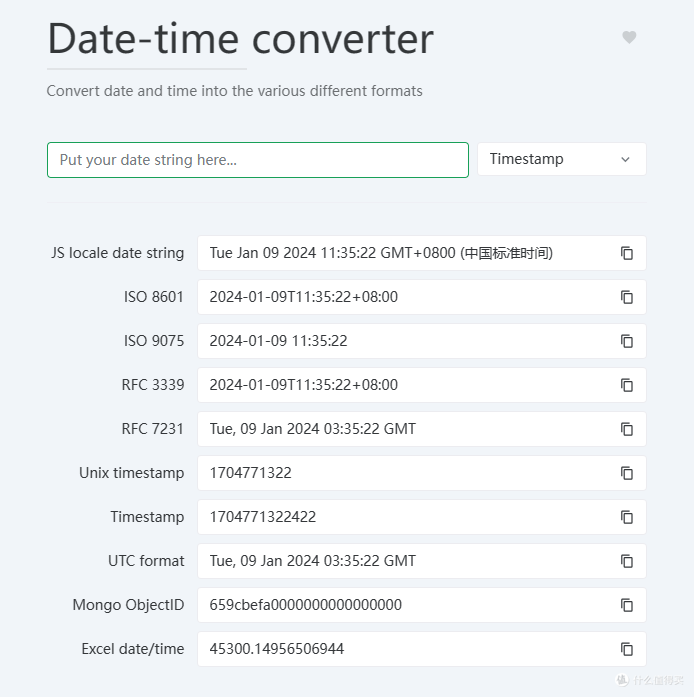
Task: Copy the UTC format value
Action: pos(627,561)
